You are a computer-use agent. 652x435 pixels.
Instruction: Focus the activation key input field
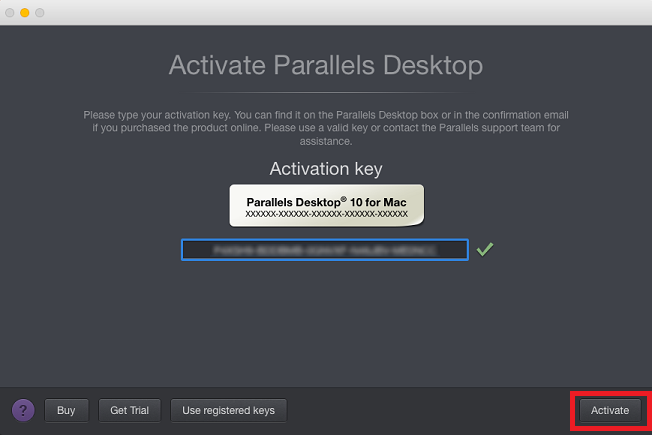[x=325, y=250]
